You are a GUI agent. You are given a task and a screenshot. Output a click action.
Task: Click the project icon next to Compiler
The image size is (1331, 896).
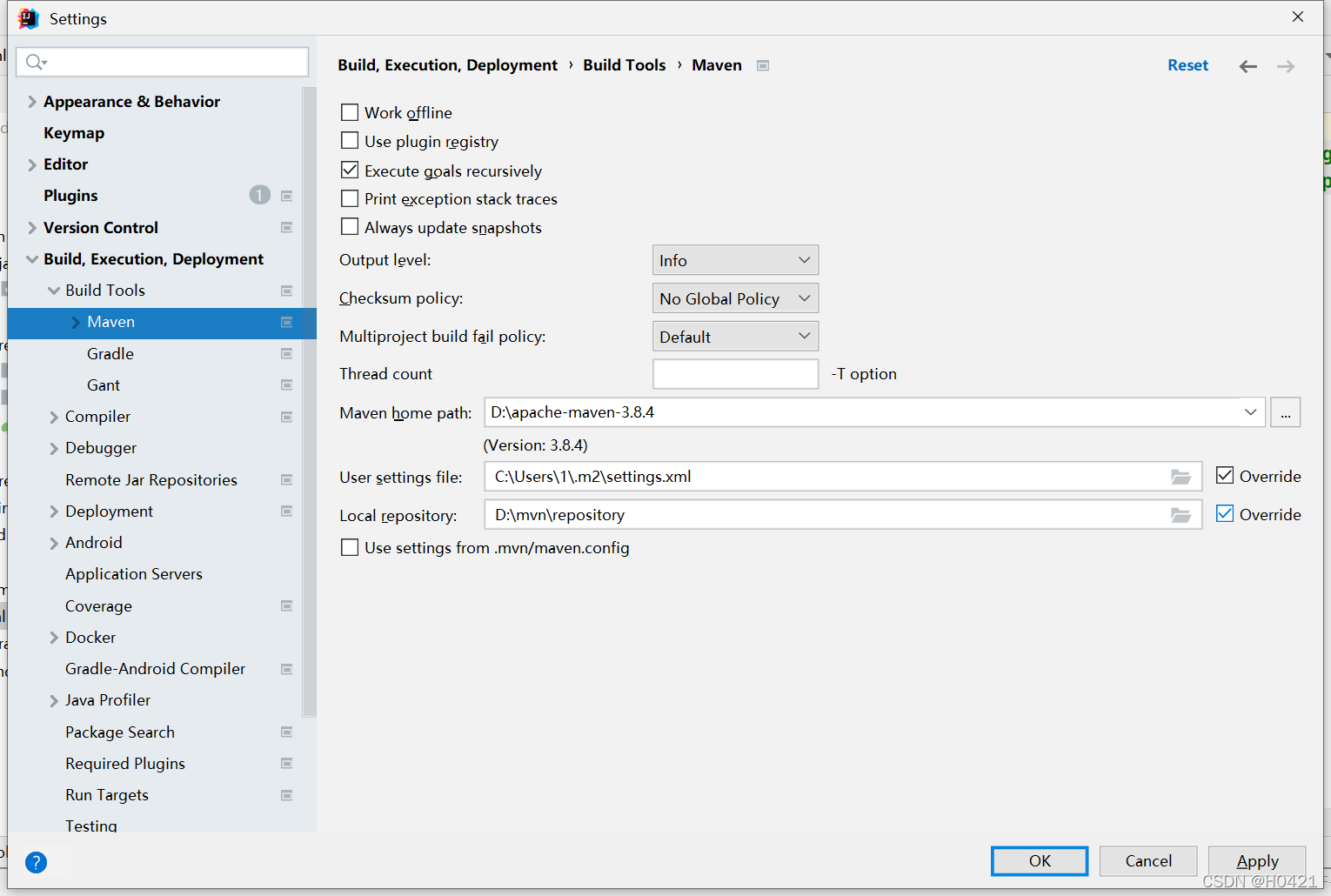286,417
